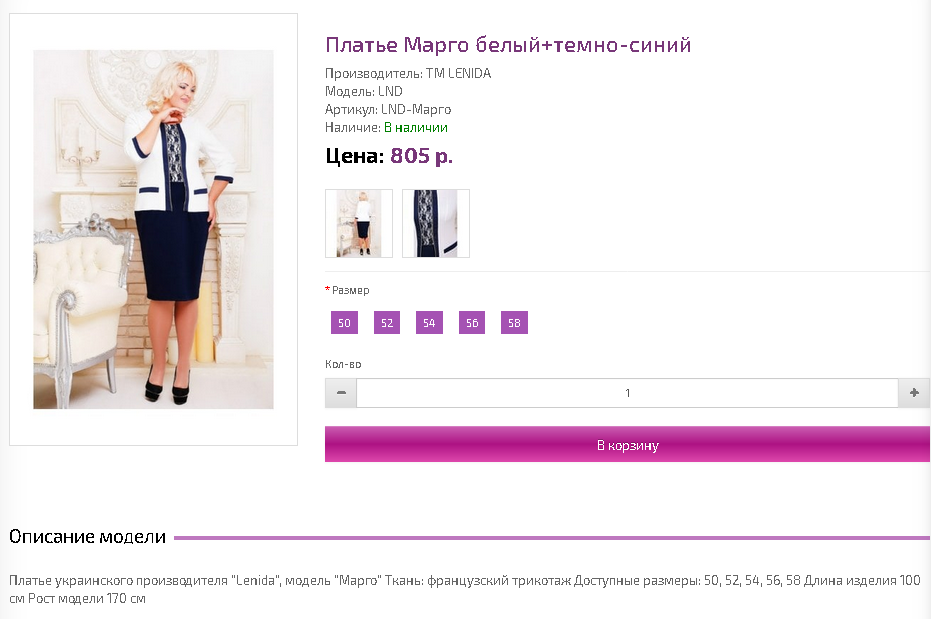Click the 'Описание модели' section heading
The image size is (931, 619).
[87, 537]
